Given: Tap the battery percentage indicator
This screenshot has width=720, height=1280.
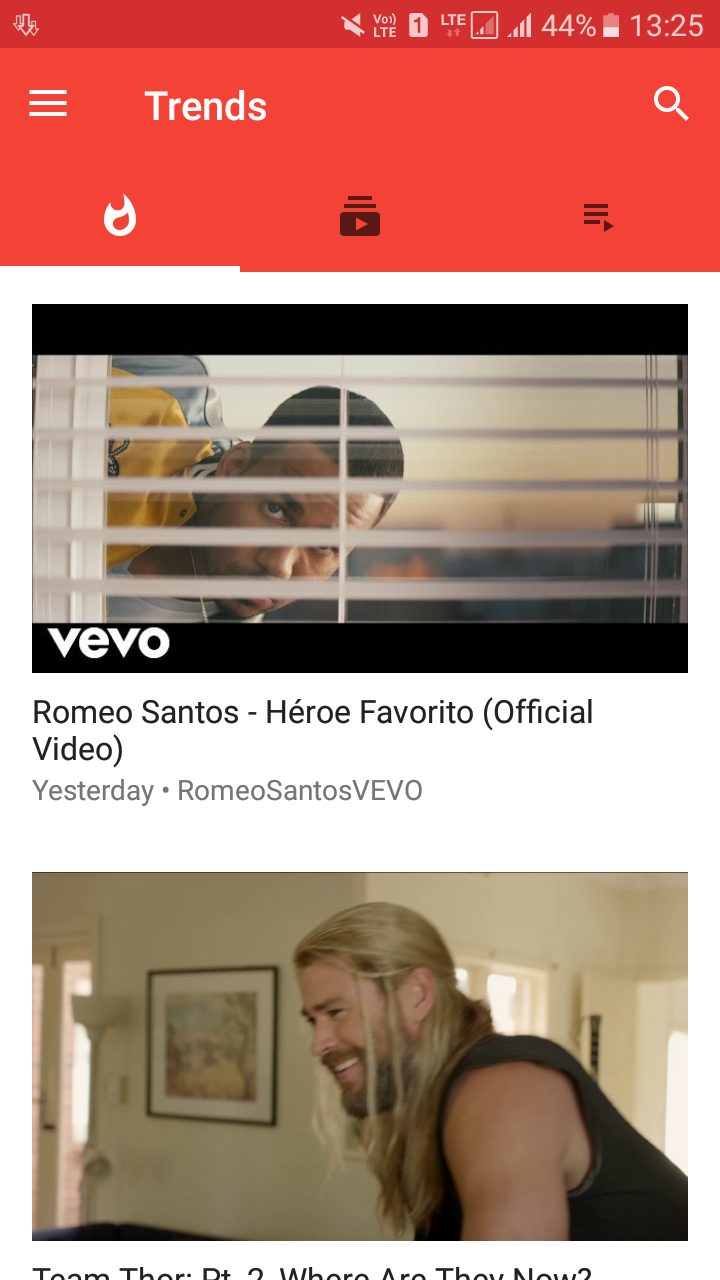Looking at the screenshot, I should tap(568, 25).
